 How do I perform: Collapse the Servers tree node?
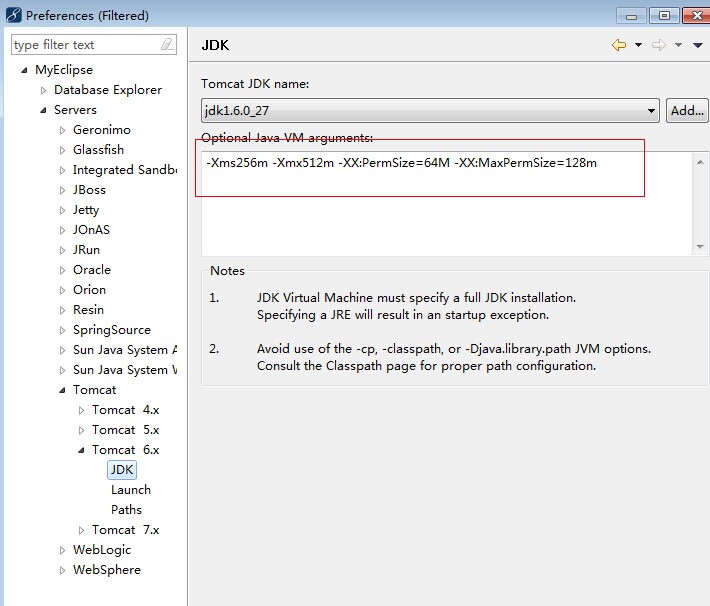[x=43, y=110]
